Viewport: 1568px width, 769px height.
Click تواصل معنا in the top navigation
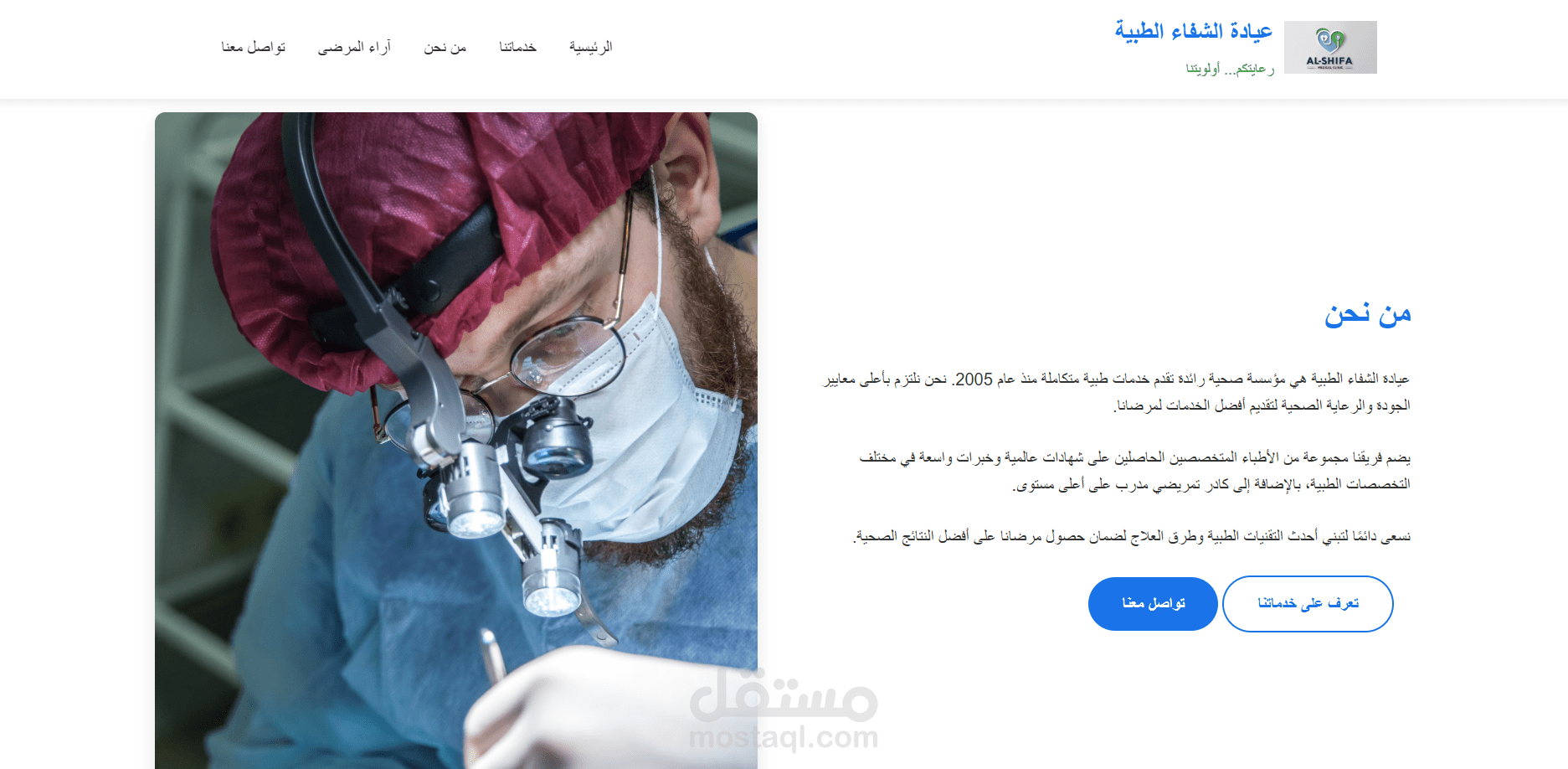pos(253,47)
